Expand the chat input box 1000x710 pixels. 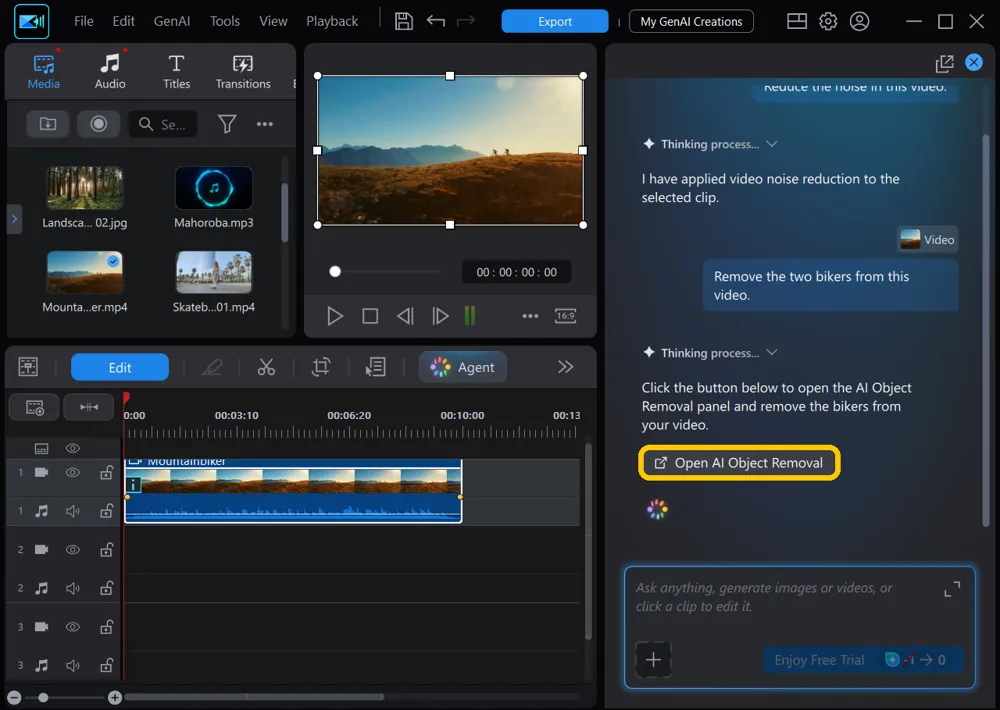952,589
